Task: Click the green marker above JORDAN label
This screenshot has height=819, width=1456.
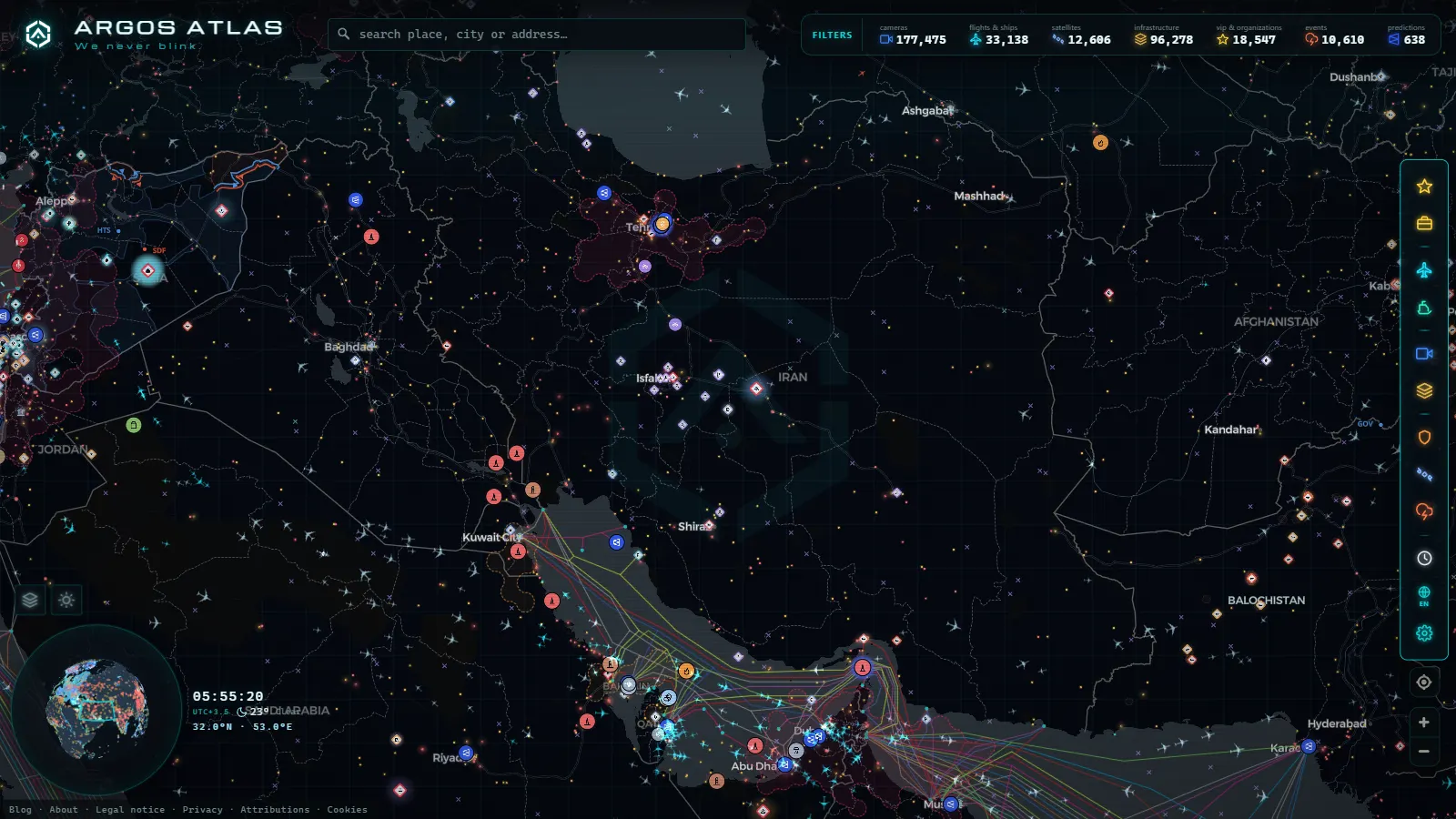Action: [134, 425]
